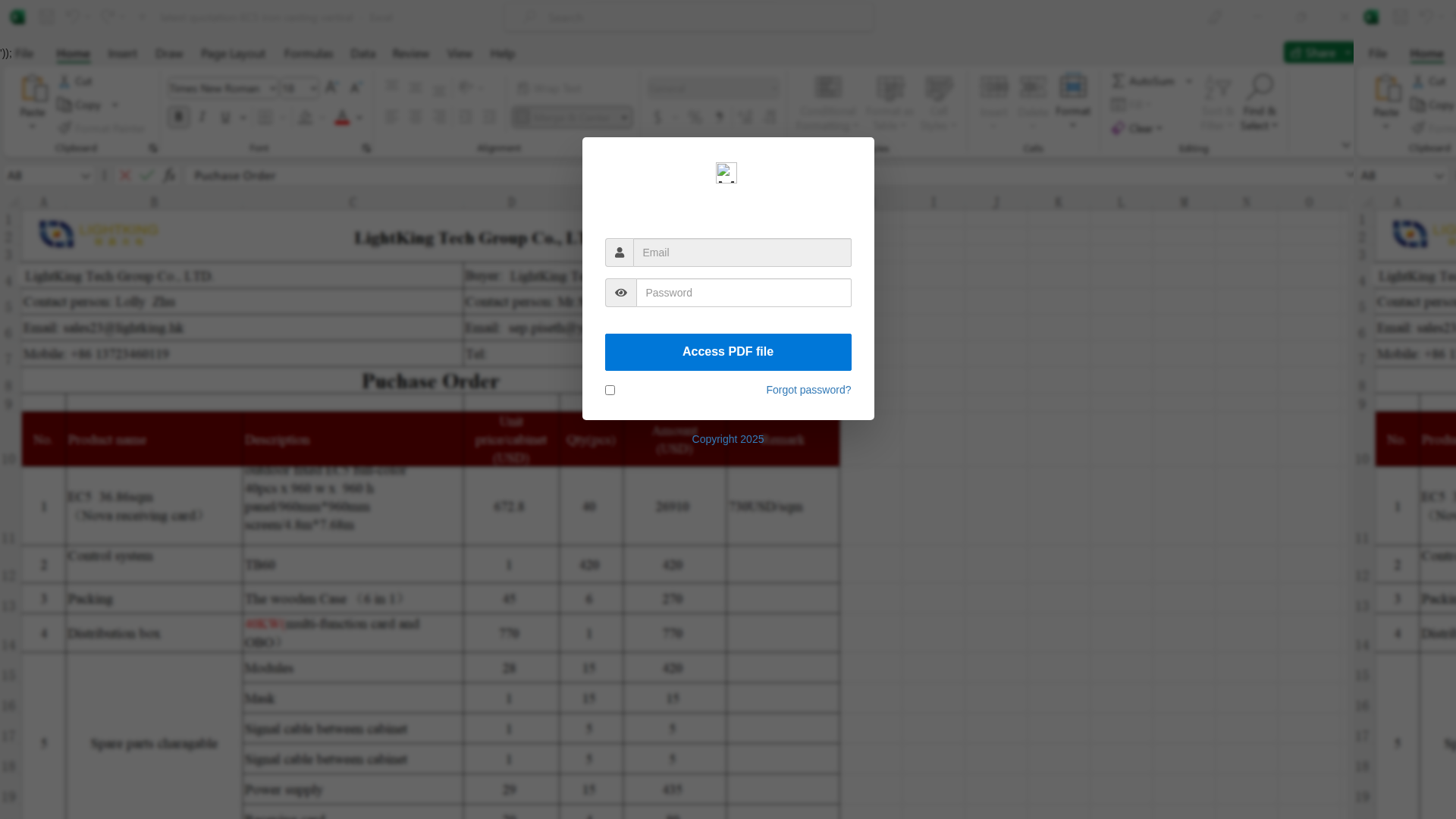Image resolution: width=1456 pixels, height=819 pixels.
Task: Open the font size dropdown
Action: coord(313,89)
